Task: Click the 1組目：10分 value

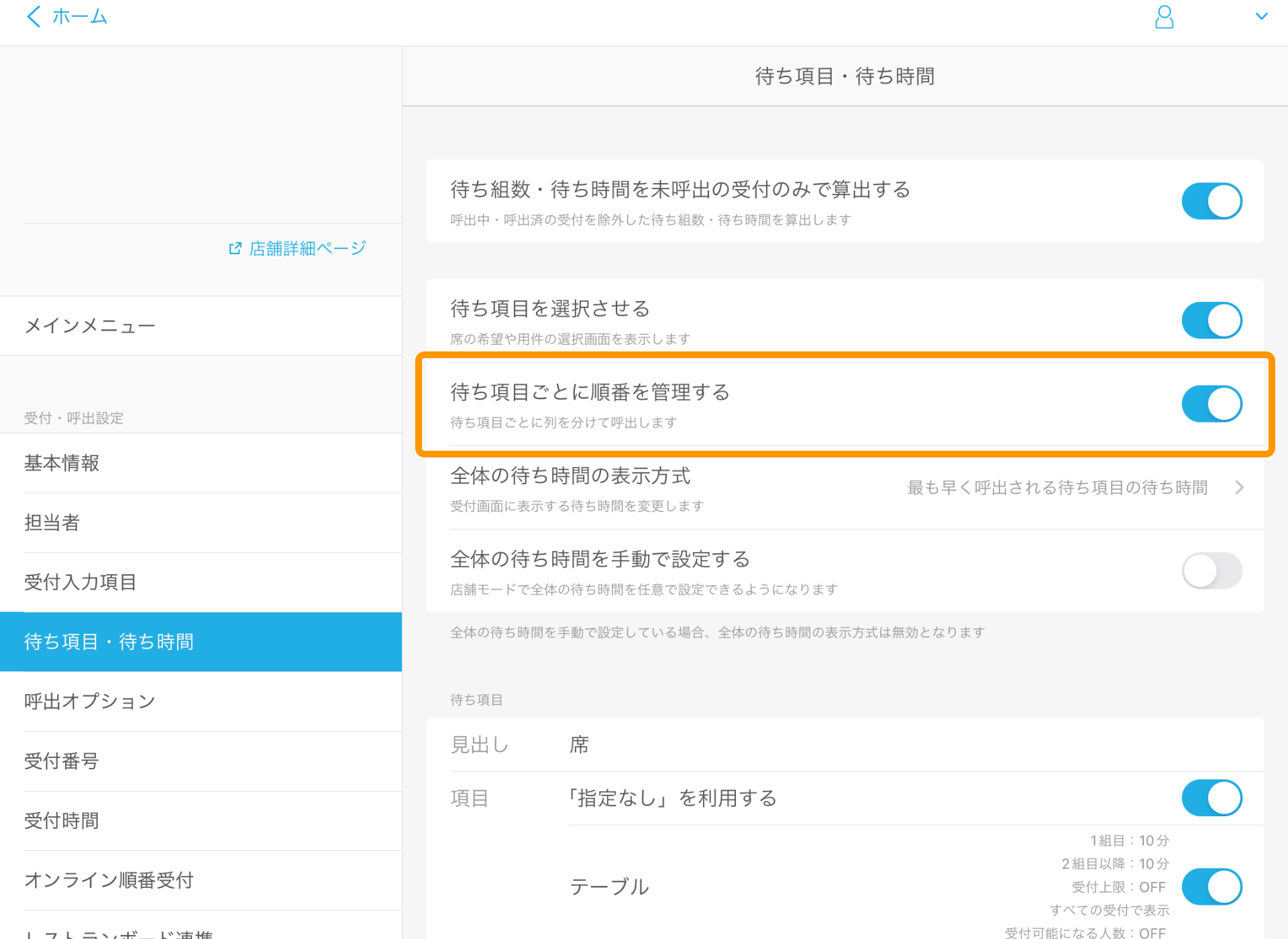Action: click(1129, 840)
